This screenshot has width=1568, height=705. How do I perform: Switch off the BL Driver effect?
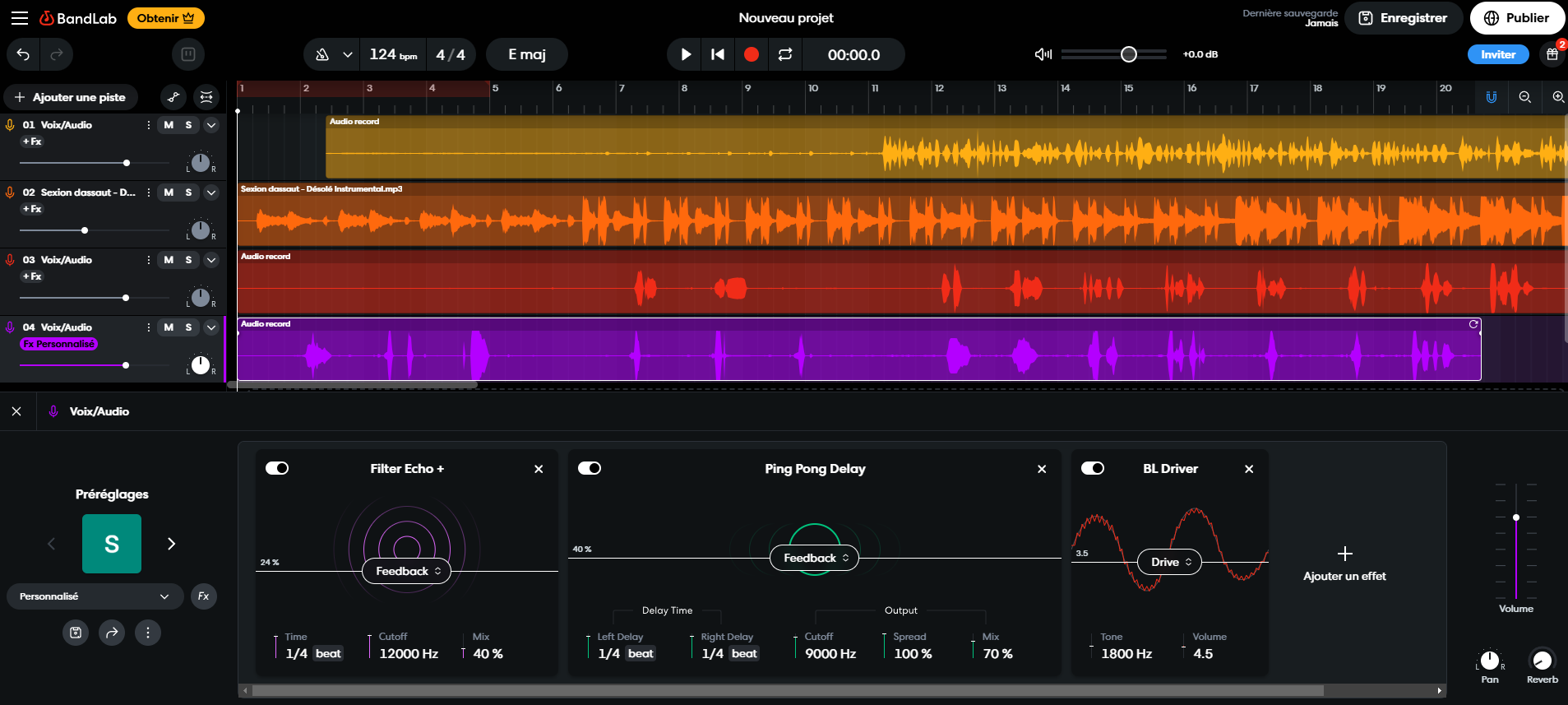[1093, 468]
